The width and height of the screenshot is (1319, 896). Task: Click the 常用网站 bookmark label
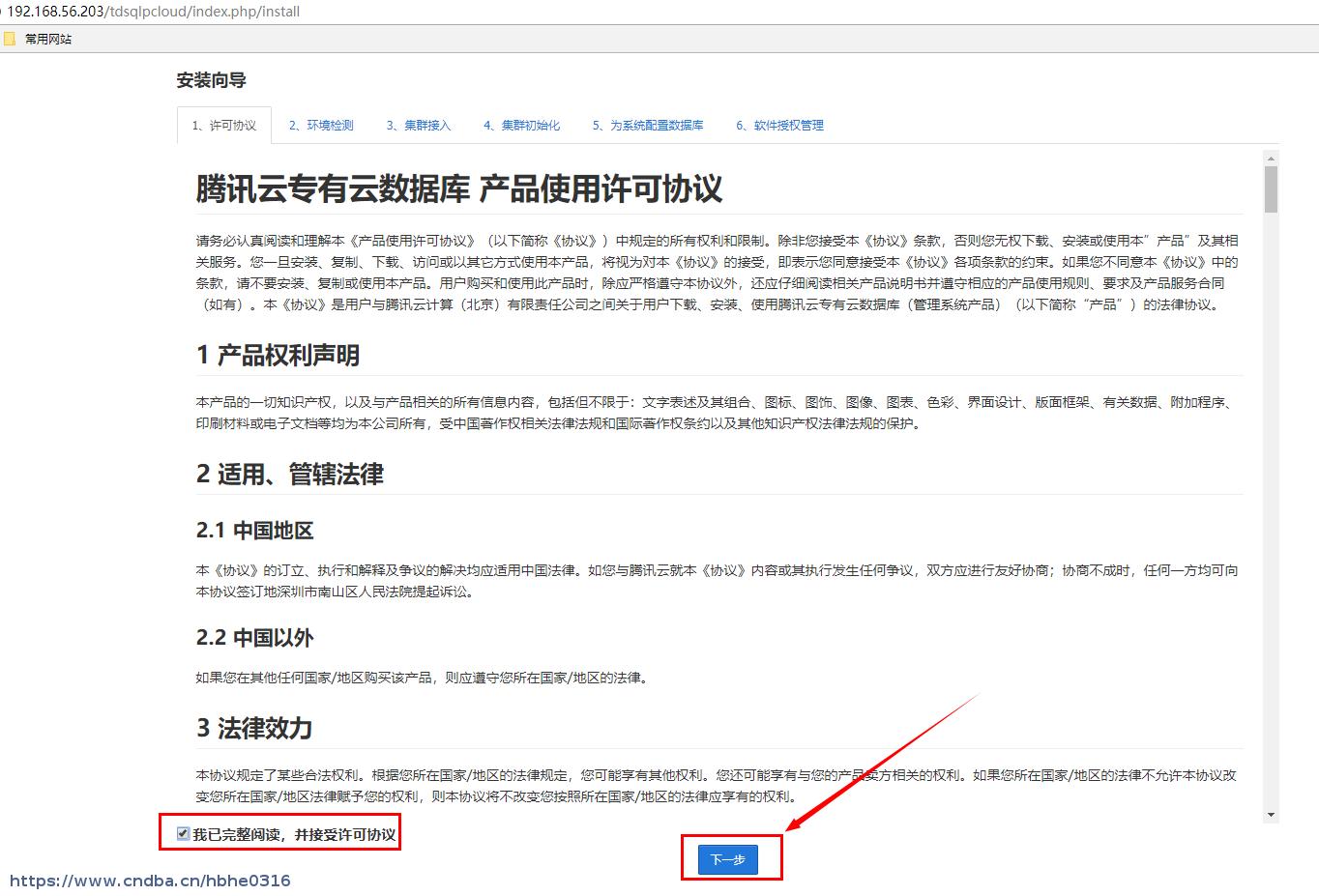(48, 39)
